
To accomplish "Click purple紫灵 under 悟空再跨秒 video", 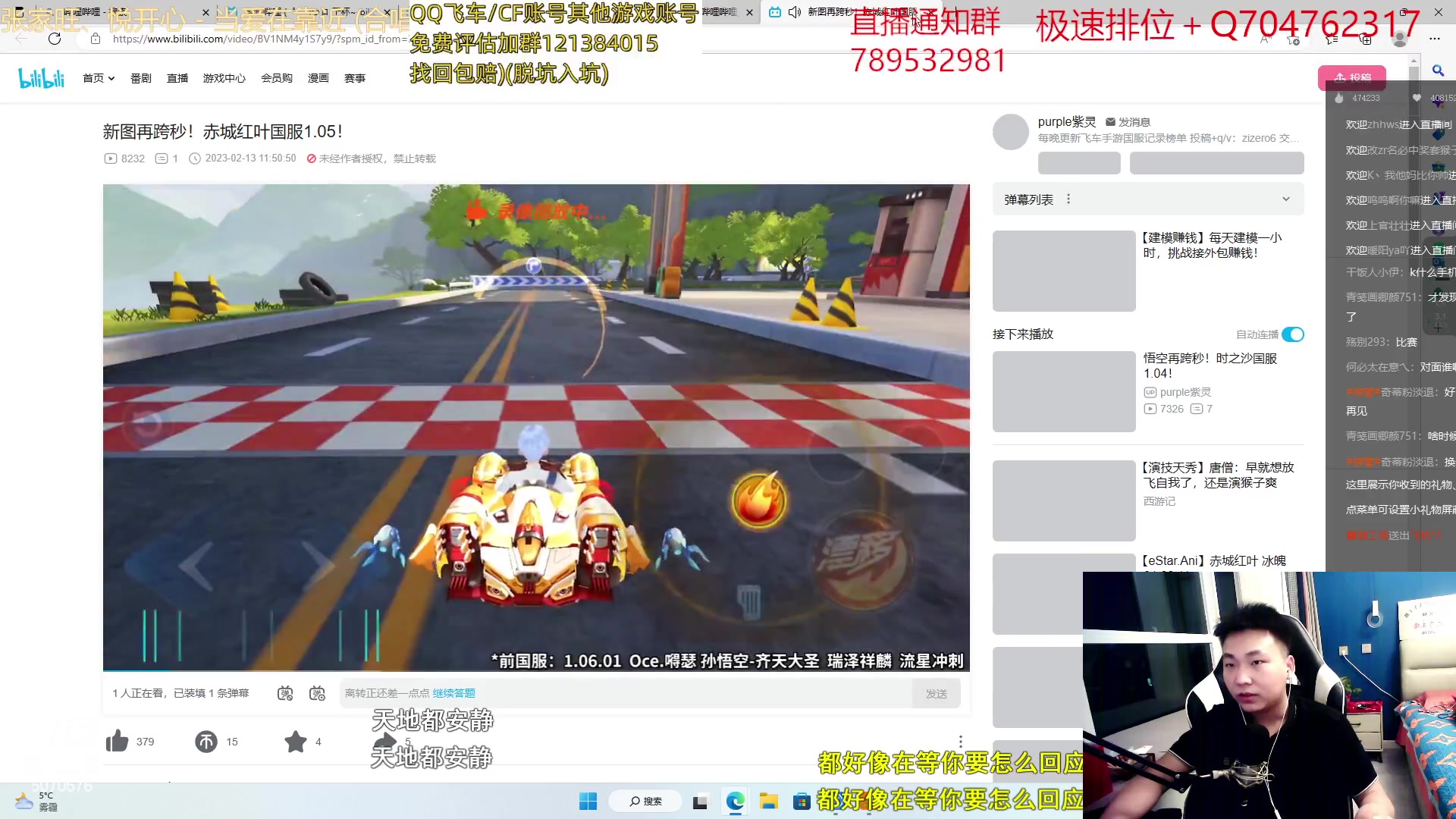I will [x=1178, y=392].
